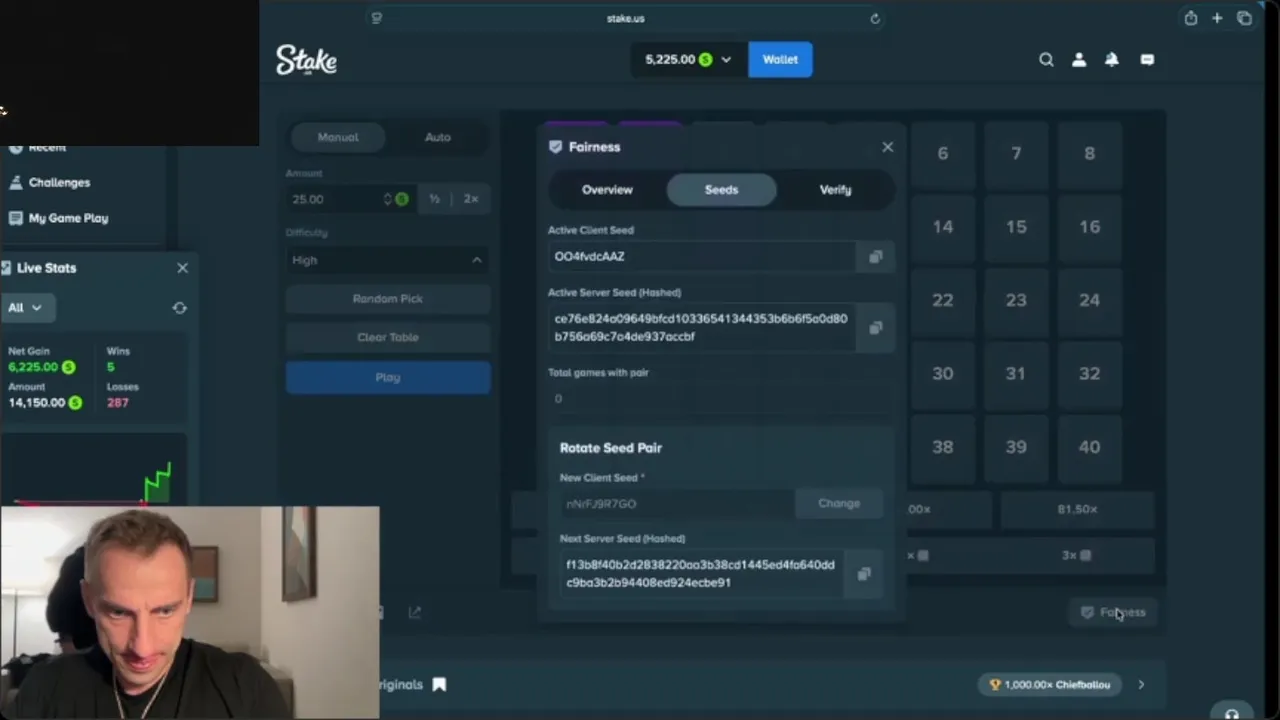1280x720 pixels.
Task: Click the arrow next to Chiefbailou
Action: click(1141, 685)
